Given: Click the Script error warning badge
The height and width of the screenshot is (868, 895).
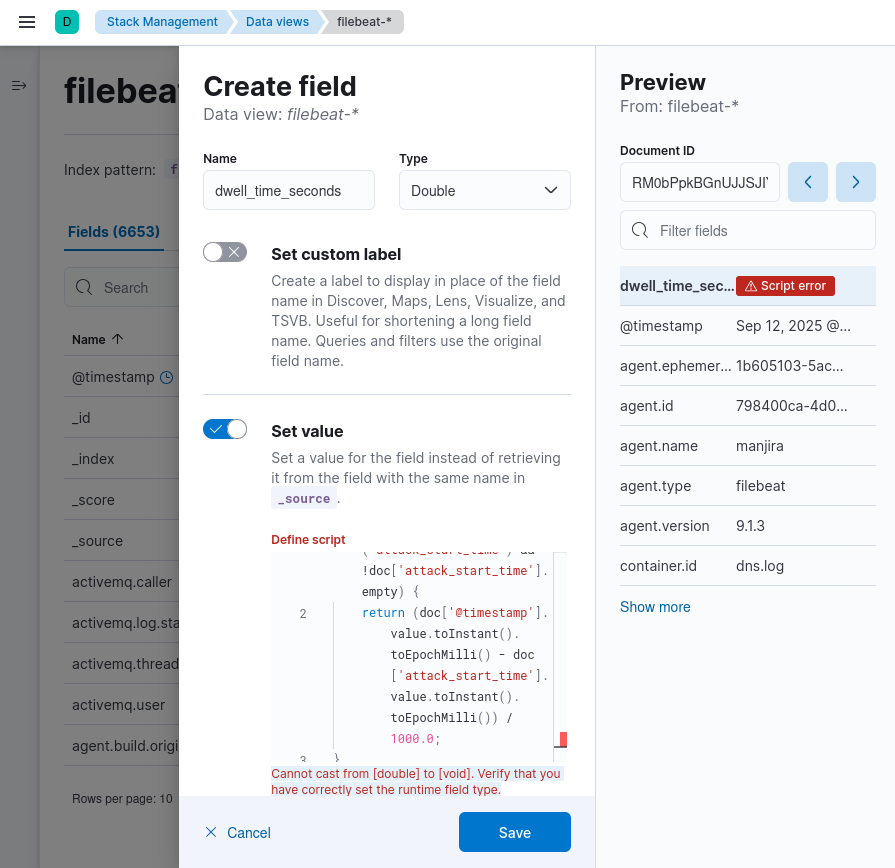Looking at the screenshot, I should pos(785,286).
